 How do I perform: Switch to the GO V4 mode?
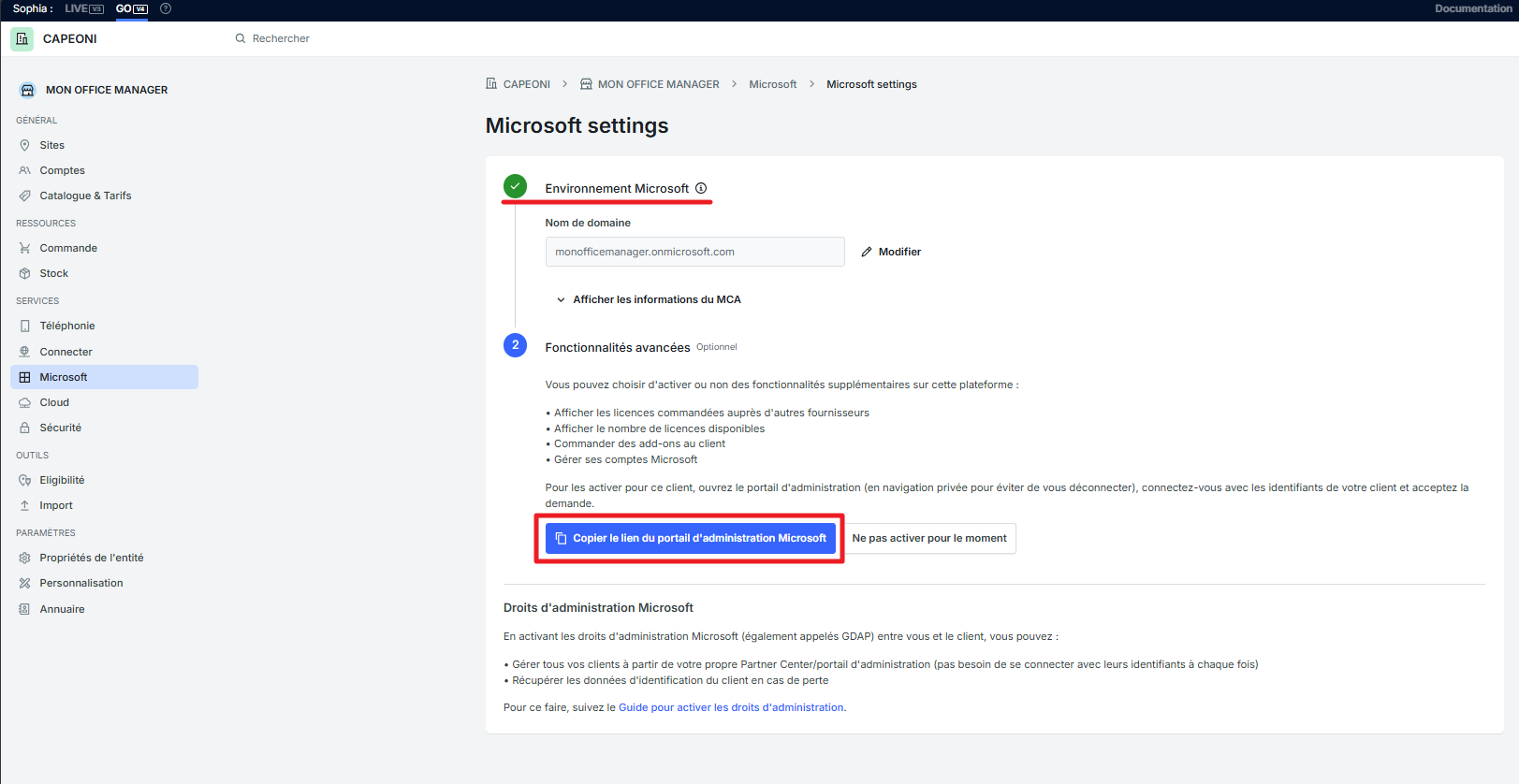click(132, 8)
